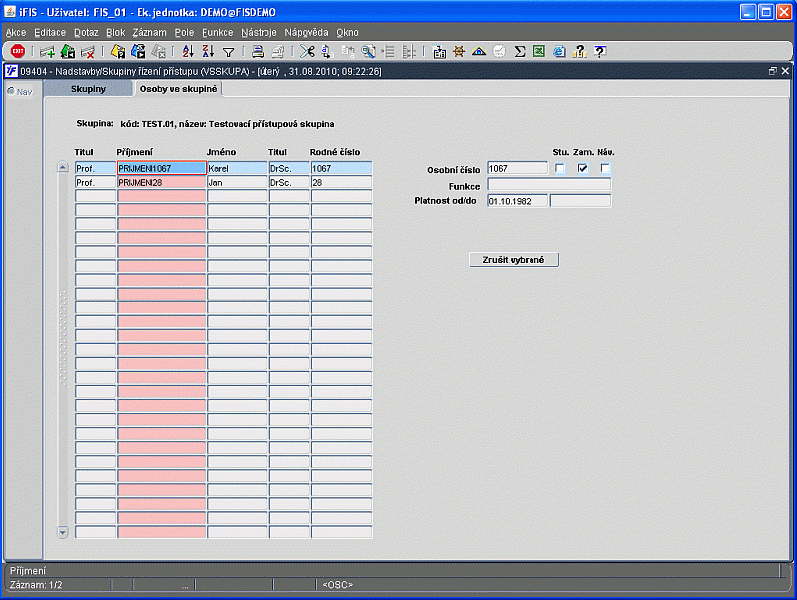Click the printer icon in toolbar
Screen dimensions: 797x600
pos(258,51)
